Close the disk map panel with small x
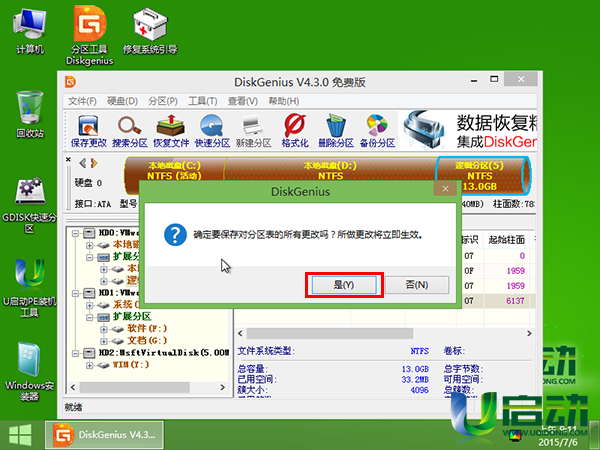The height and width of the screenshot is (450, 600). (x=68, y=159)
